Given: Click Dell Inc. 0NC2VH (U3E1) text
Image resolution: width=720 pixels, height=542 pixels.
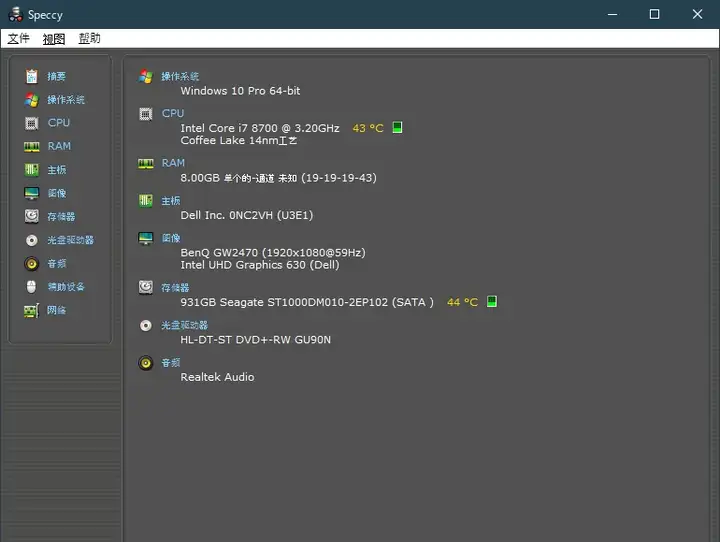Looking at the screenshot, I should (x=247, y=215).
